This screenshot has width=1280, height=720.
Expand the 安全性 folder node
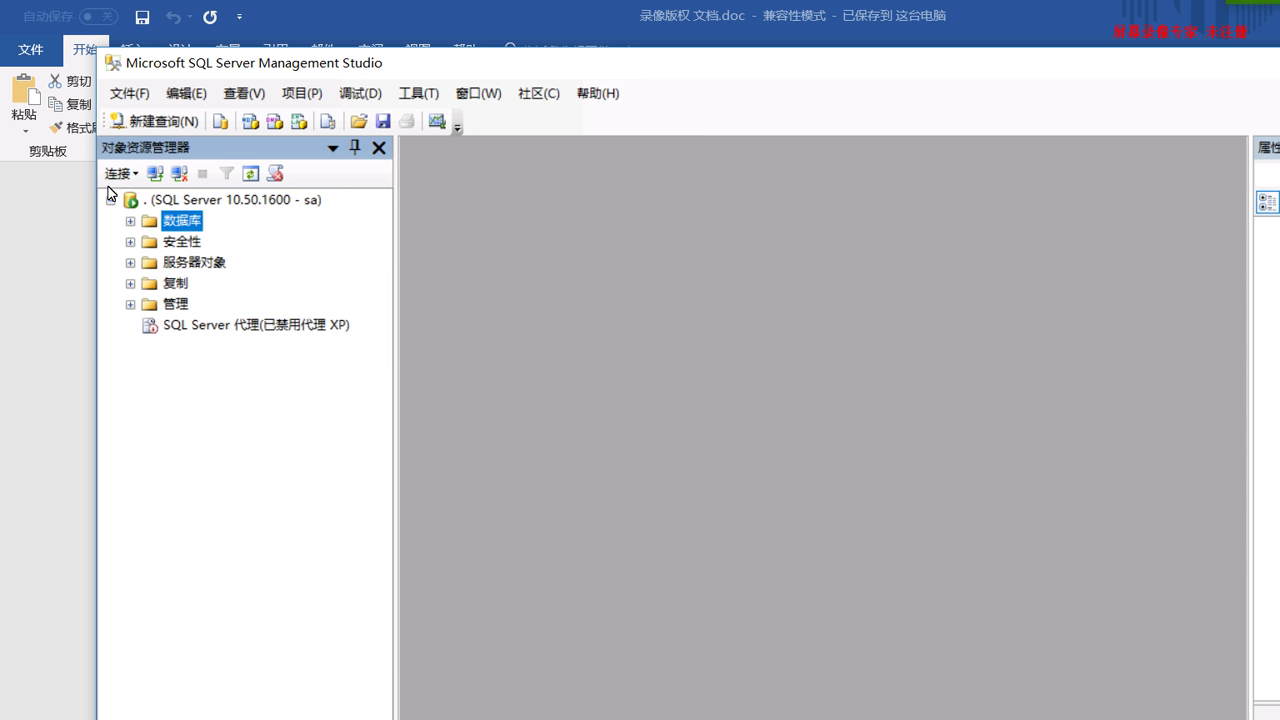click(130, 242)
